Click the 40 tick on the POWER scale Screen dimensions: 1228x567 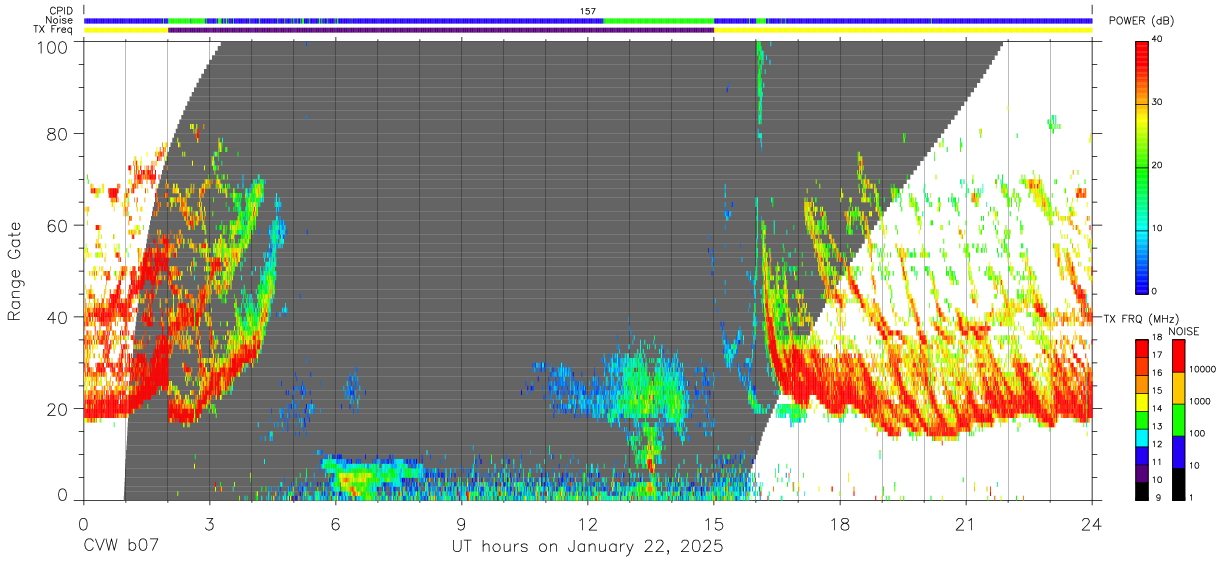[1158, 40]
